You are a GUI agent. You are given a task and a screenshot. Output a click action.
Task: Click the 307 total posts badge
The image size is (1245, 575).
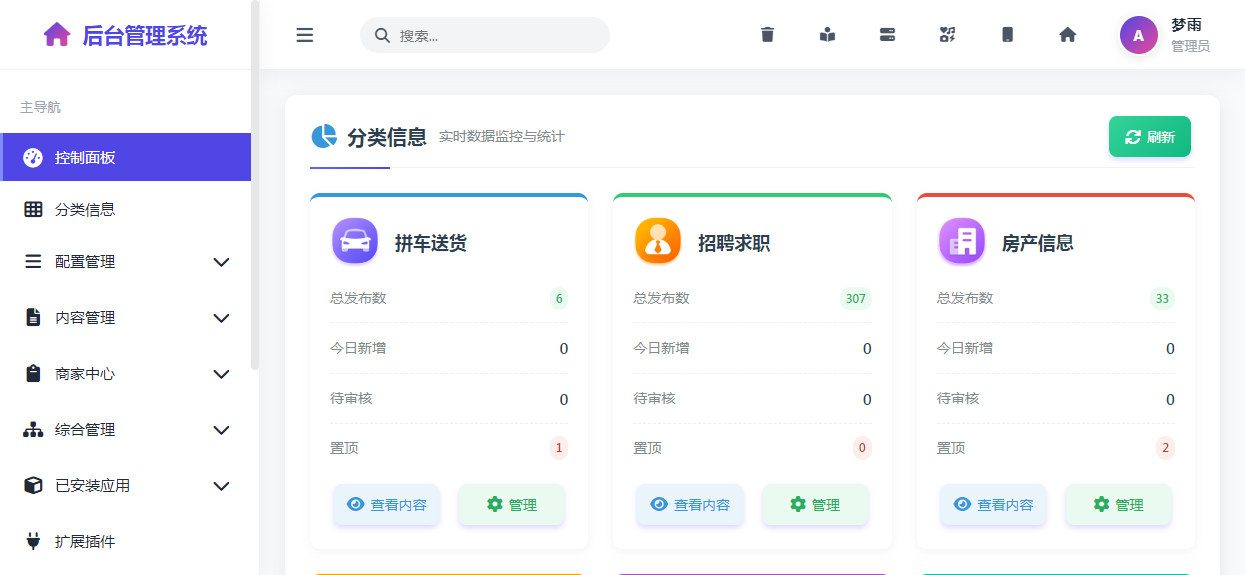(856, 298)
